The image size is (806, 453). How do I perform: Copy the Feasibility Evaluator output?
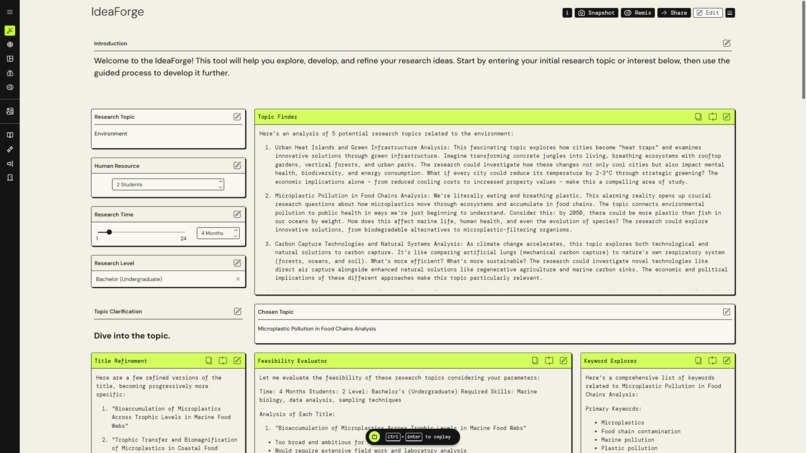tap(535, 360)
